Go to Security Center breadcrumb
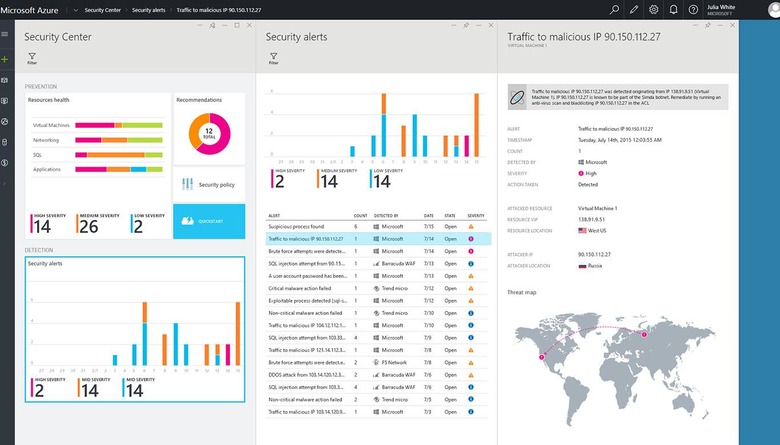This screenshot has width=780, height=445. 102,10
